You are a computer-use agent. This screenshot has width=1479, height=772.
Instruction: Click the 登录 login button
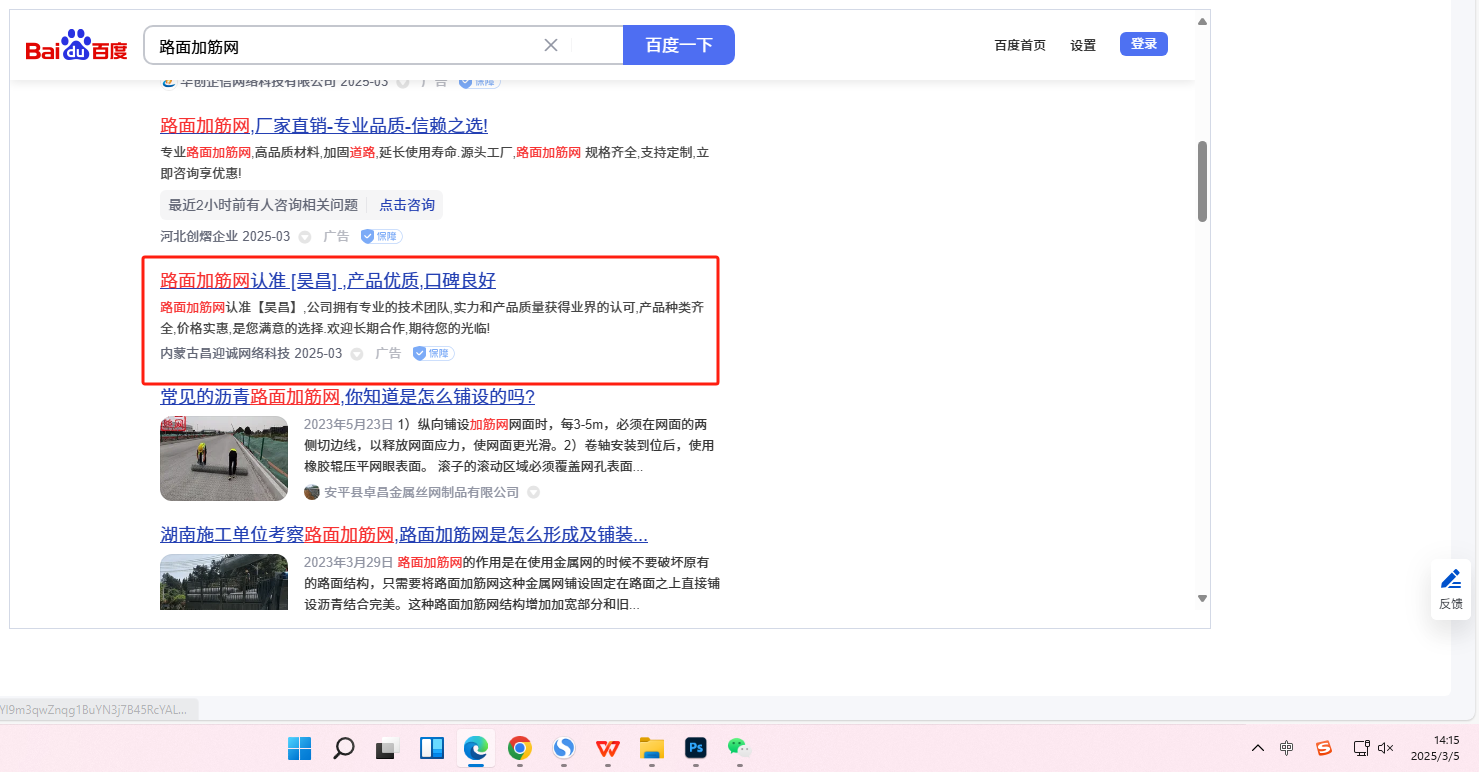(x=1143, y=44)
